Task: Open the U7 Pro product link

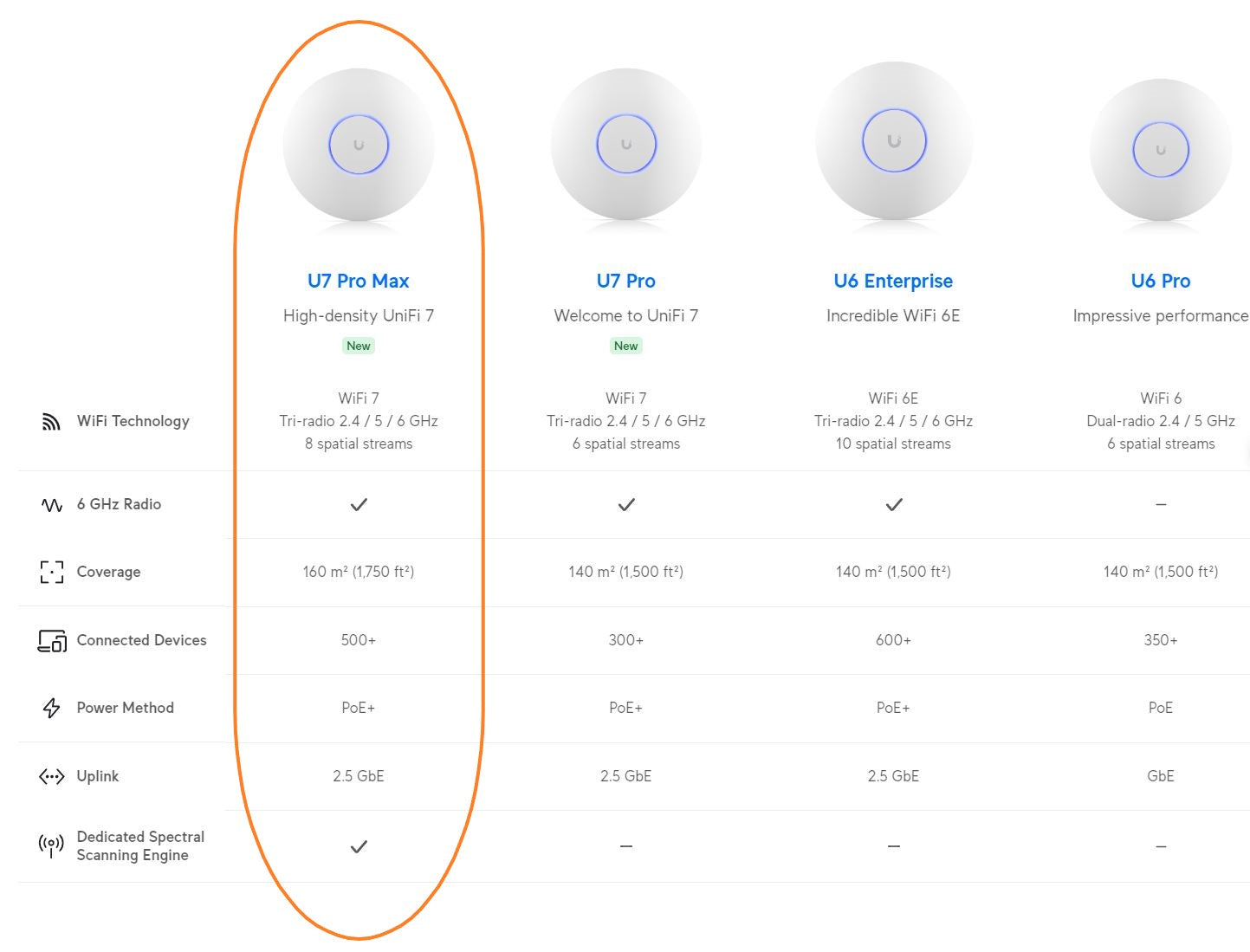Action: pyautogui.click(x=626, y=281)
